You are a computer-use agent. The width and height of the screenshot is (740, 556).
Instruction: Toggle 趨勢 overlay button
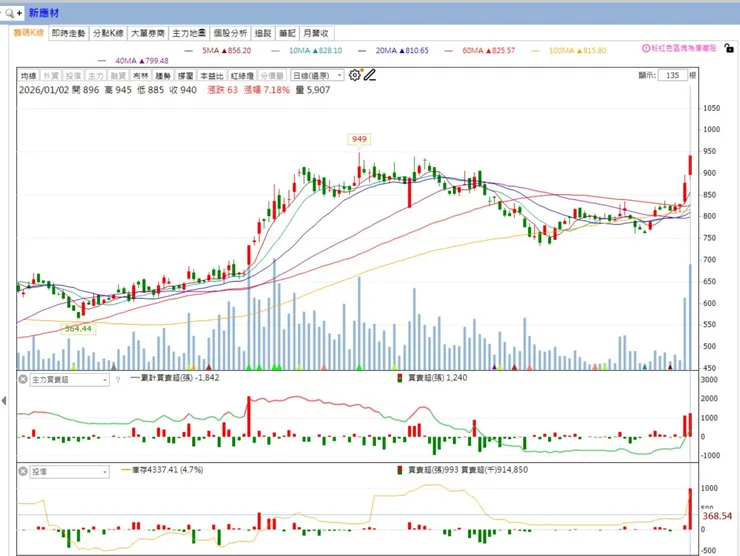click(x=163, y=76)
